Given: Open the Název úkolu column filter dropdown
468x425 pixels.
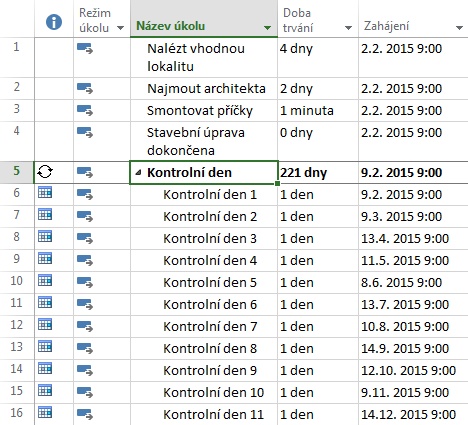Looking at the screenshot, I should 267,28.
